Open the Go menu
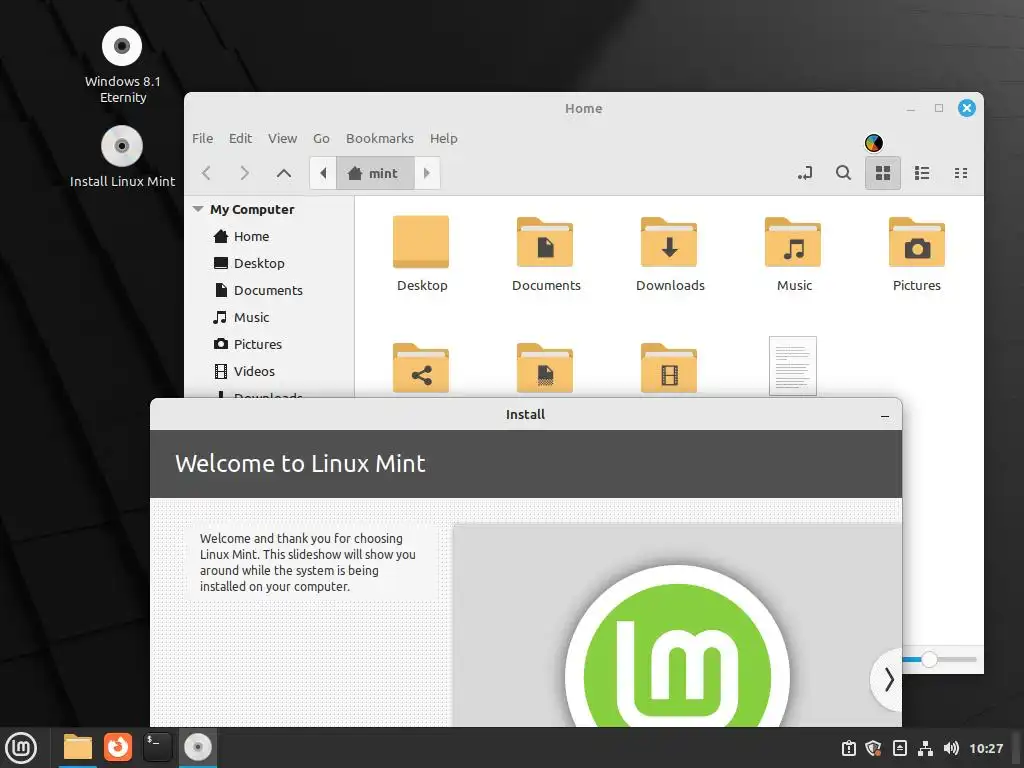This screenshot has height=768, width=1024. tap(321, 138)
